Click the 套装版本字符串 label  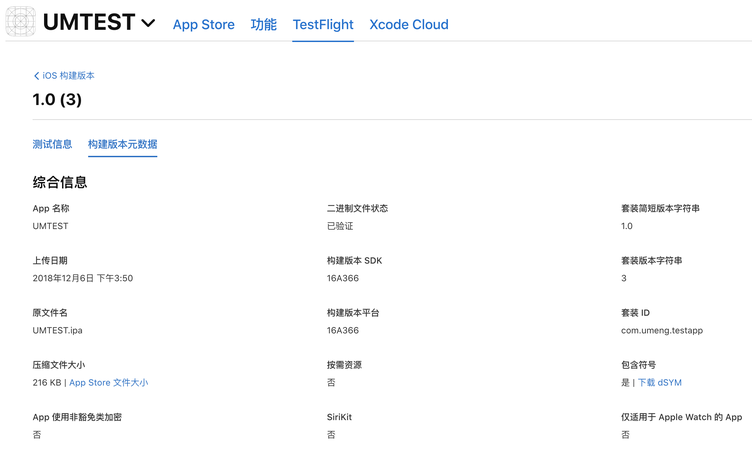point(652,261)
